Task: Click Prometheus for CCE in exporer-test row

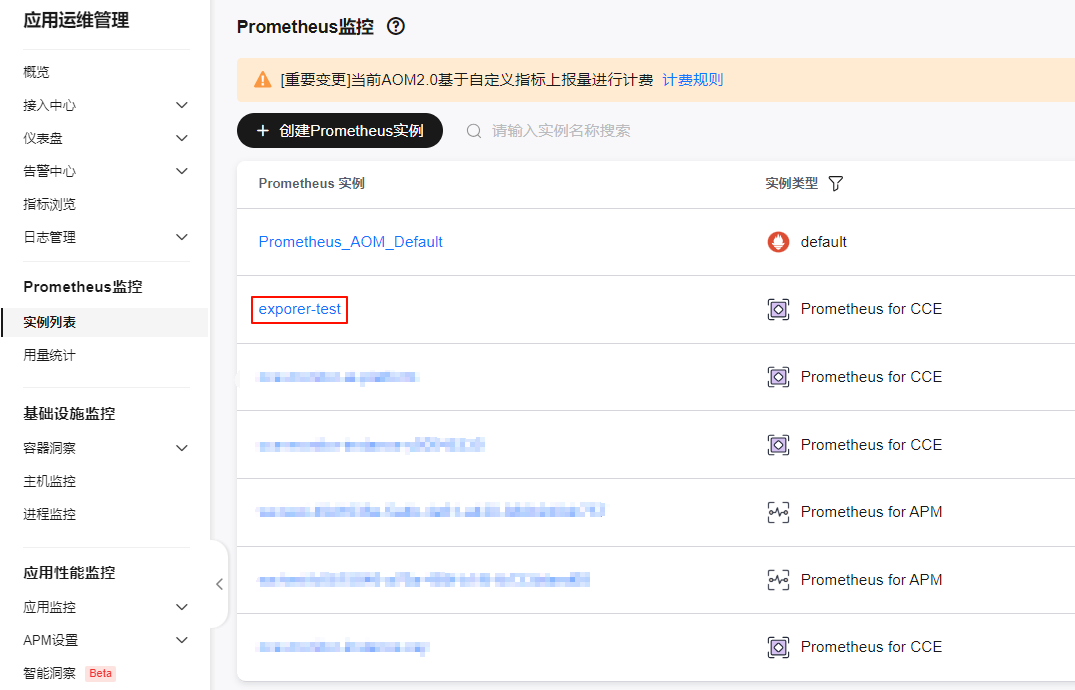Action: 871,309
